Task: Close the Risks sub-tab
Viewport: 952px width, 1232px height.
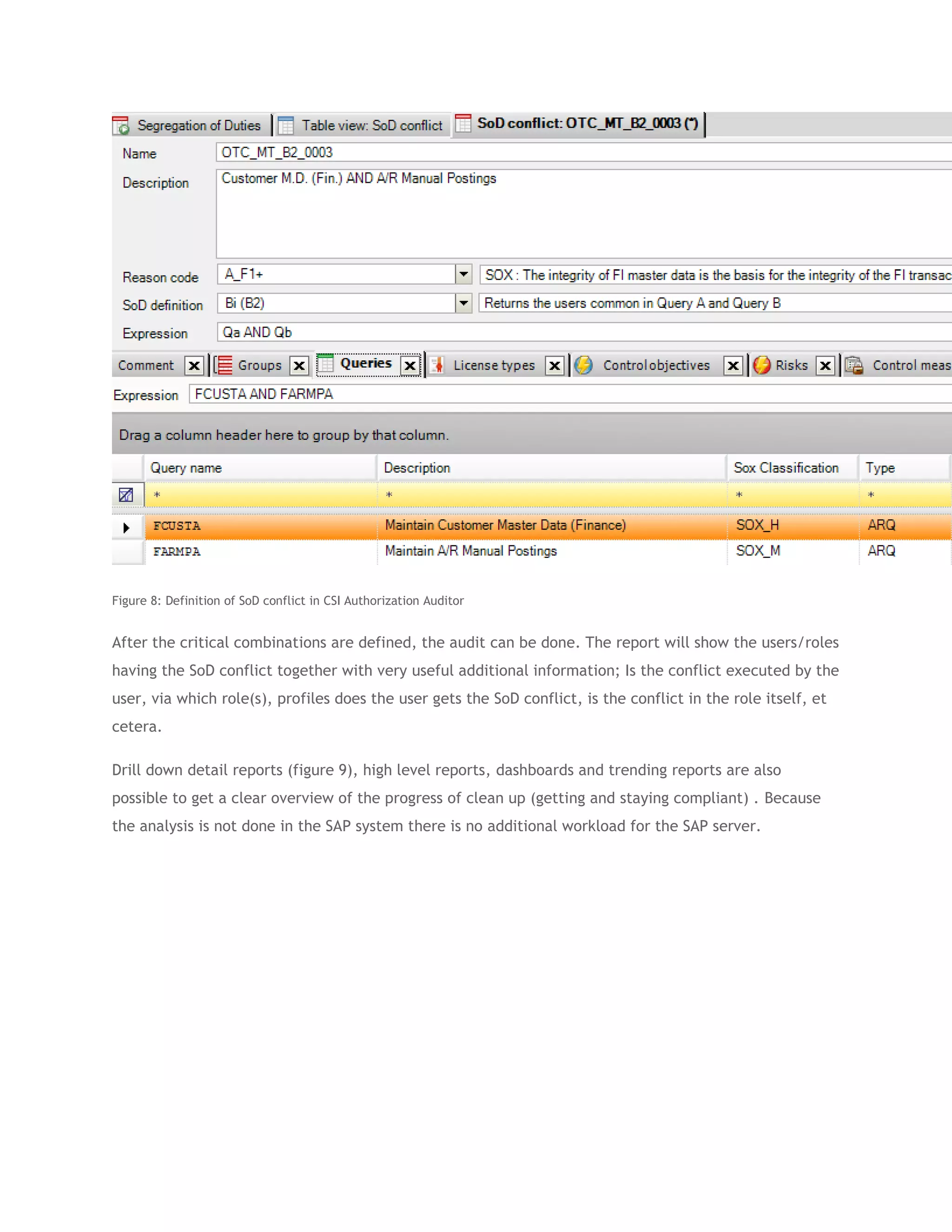Action: pos(825,366)
